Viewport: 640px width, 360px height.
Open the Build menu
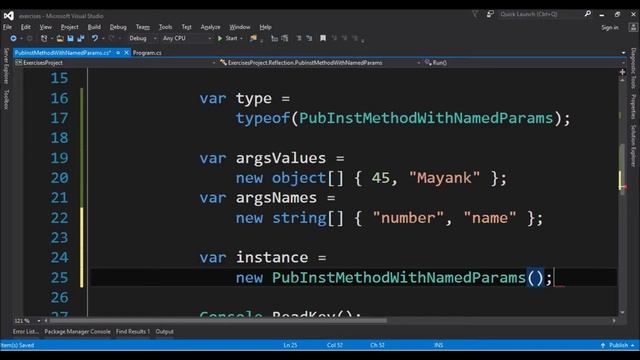94,27
